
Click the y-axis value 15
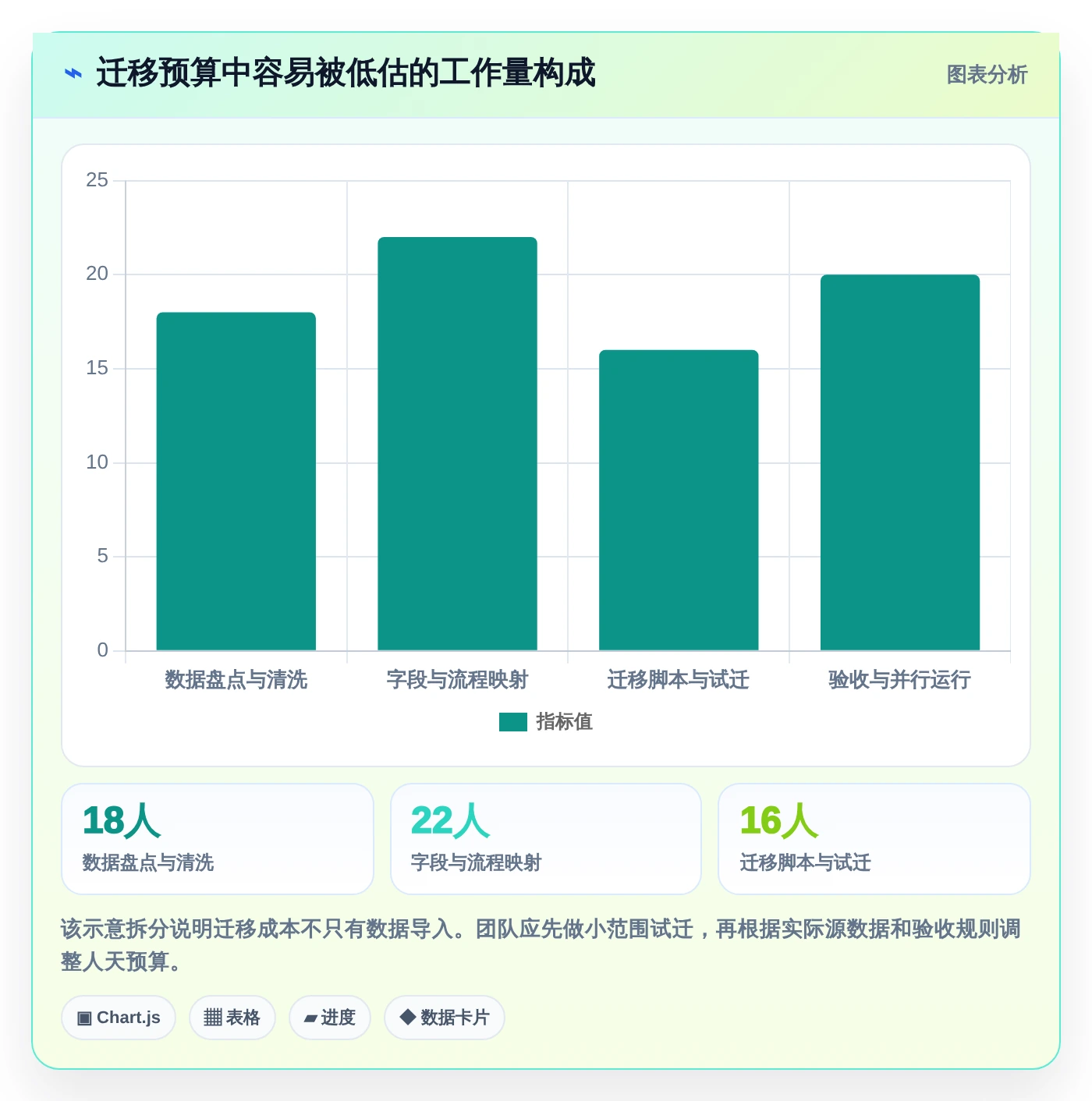click(x=97, y=368)
